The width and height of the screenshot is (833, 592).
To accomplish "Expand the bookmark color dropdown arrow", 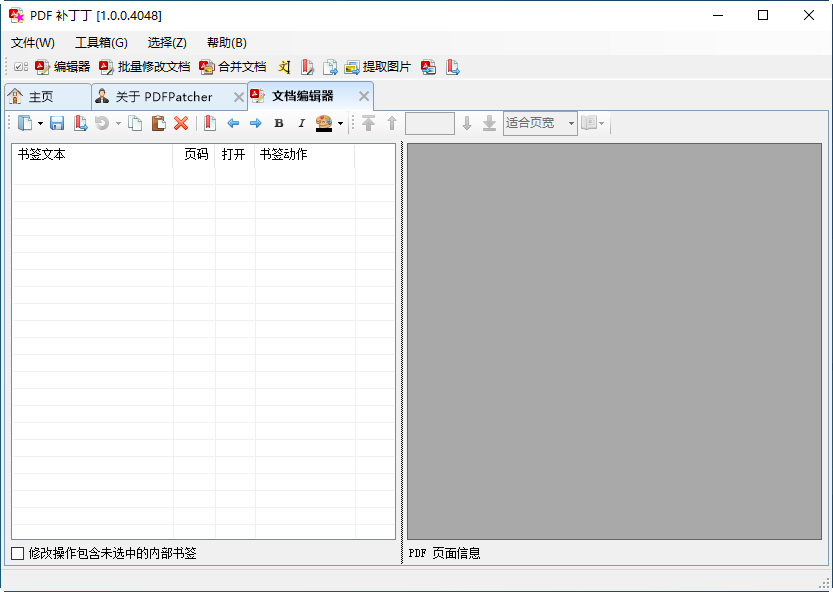I will point(340,123).
